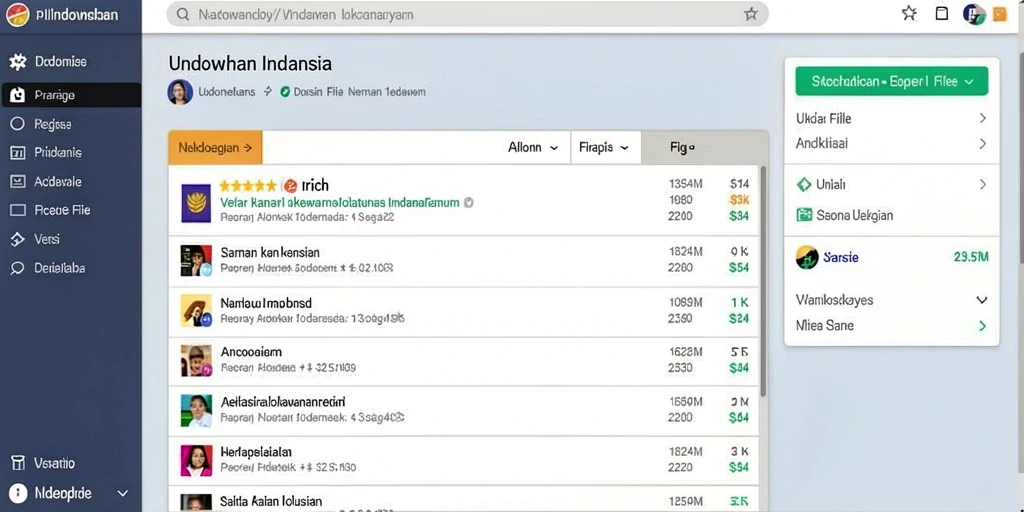The image size is (1024, 512).
Task: Open the Regise sidebar item icon
Action: pyautogui.click(x=18, y=124)
